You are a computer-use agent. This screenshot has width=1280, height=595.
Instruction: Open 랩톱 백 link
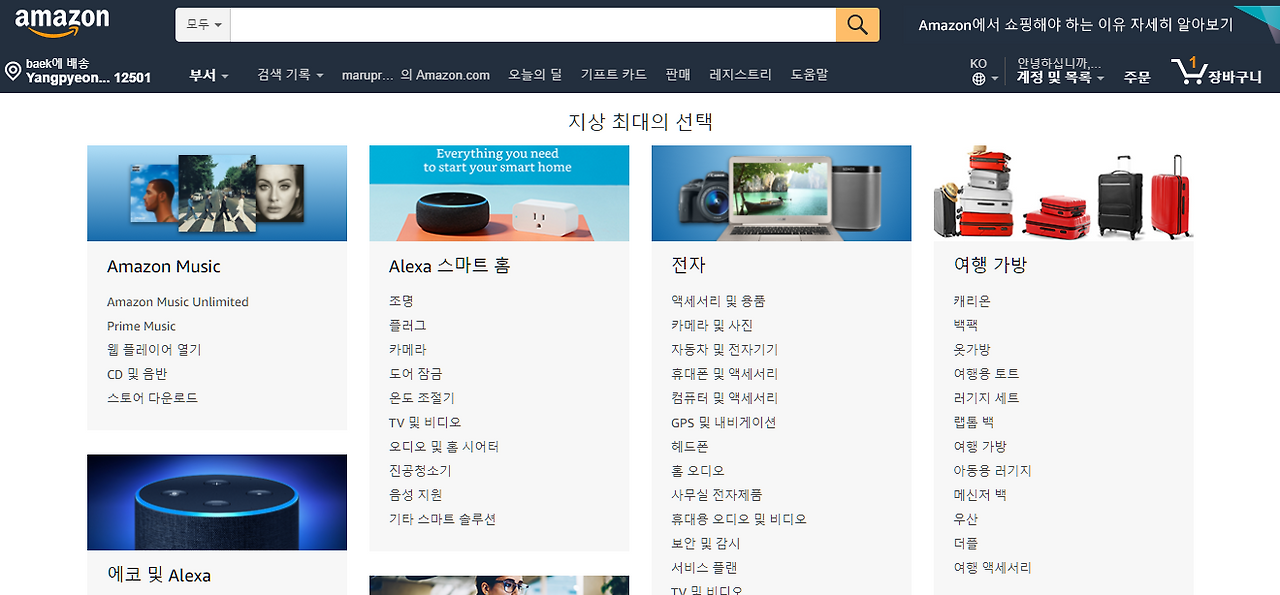click(974, 422)
